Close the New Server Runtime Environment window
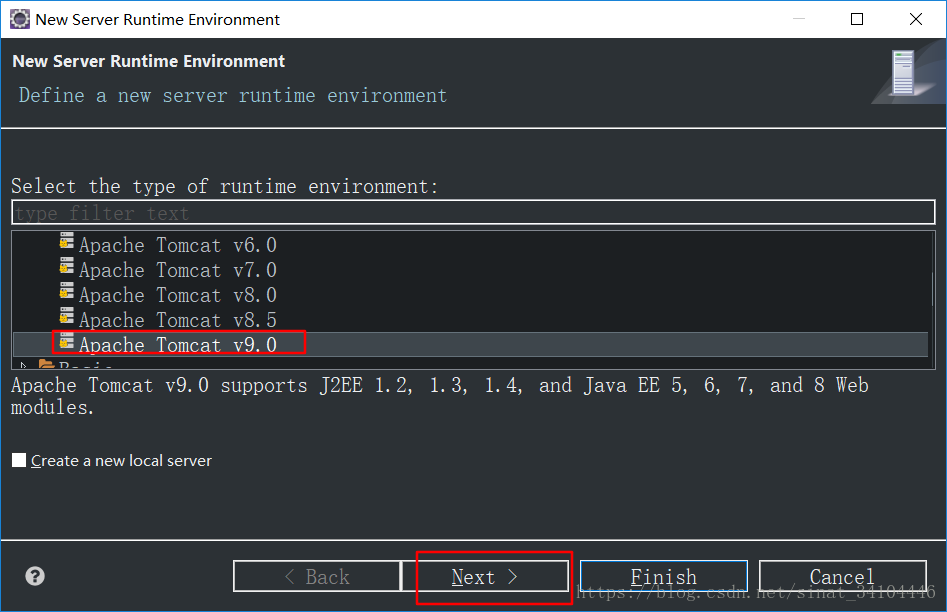 tap(916, 19)
